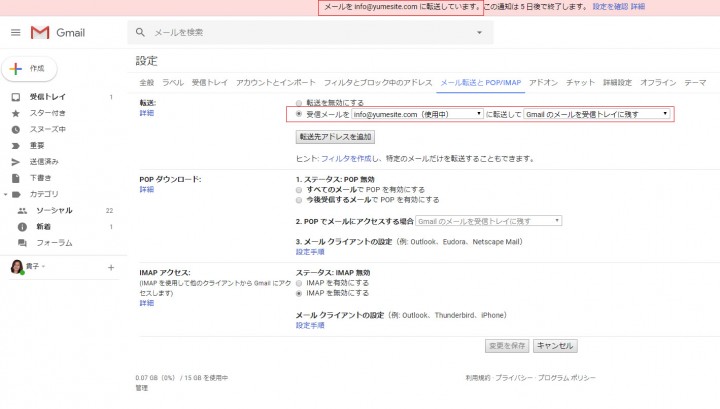Screen dimensions: 720x409
Task: Open 設定手順 link under POP client settings
Action: 310,252
